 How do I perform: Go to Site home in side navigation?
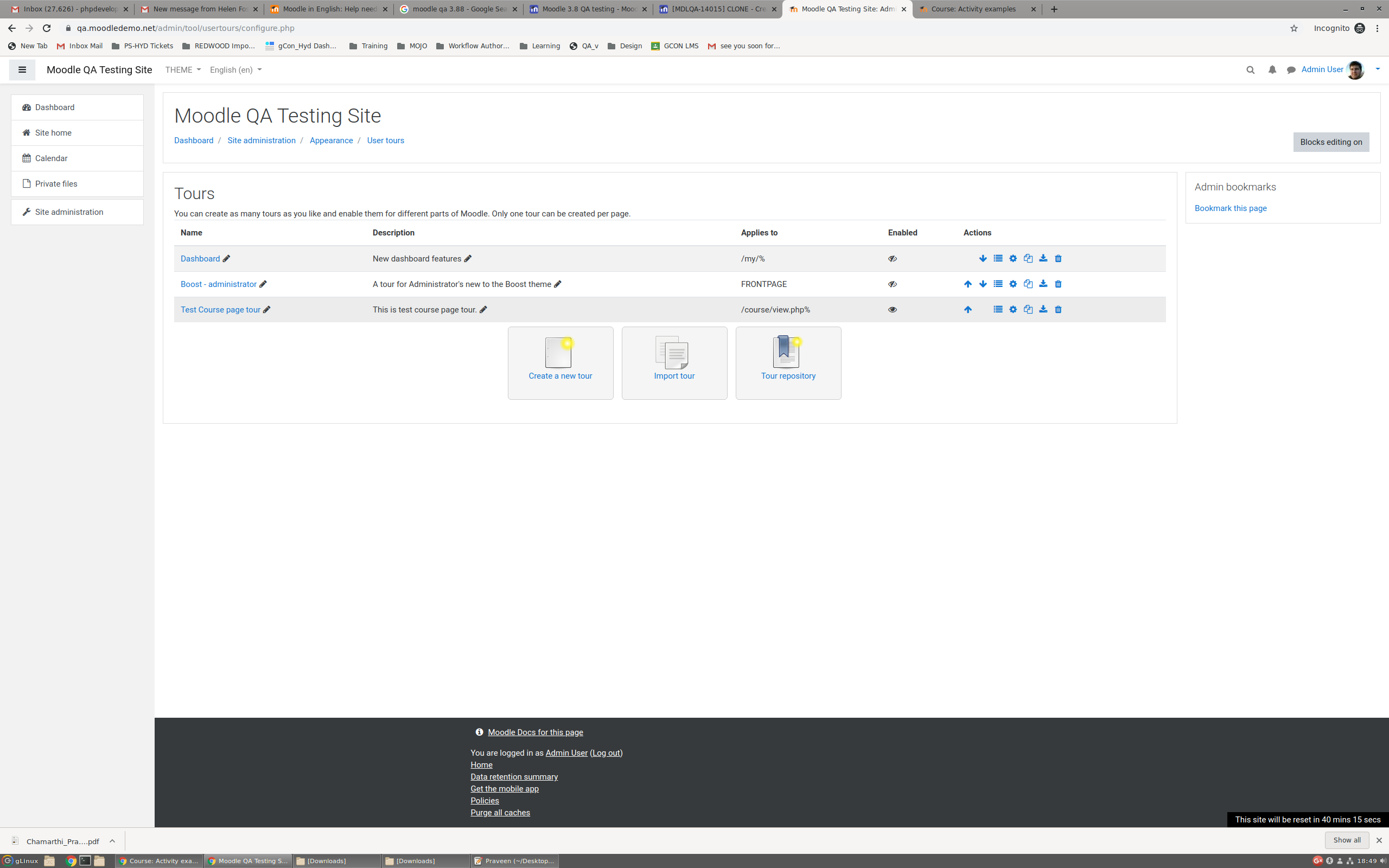77,132
